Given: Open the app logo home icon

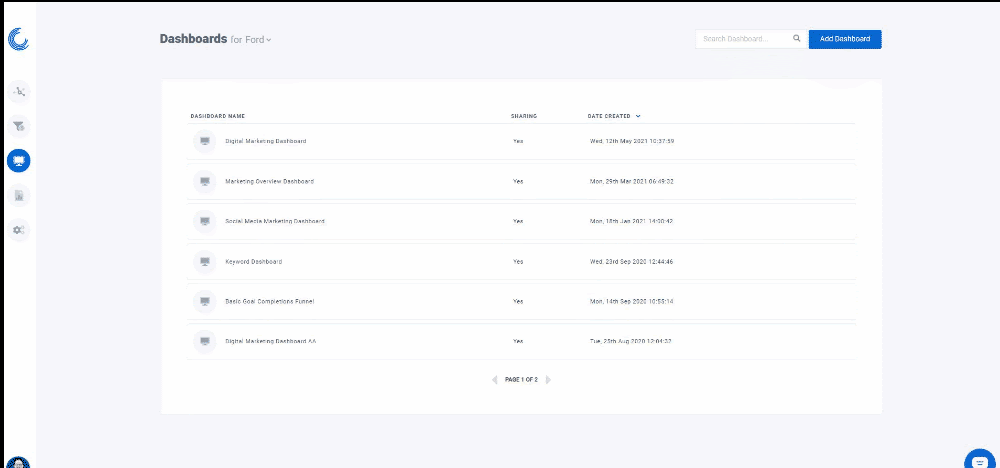Looking at the screenshot, I should tap(18, 40).
